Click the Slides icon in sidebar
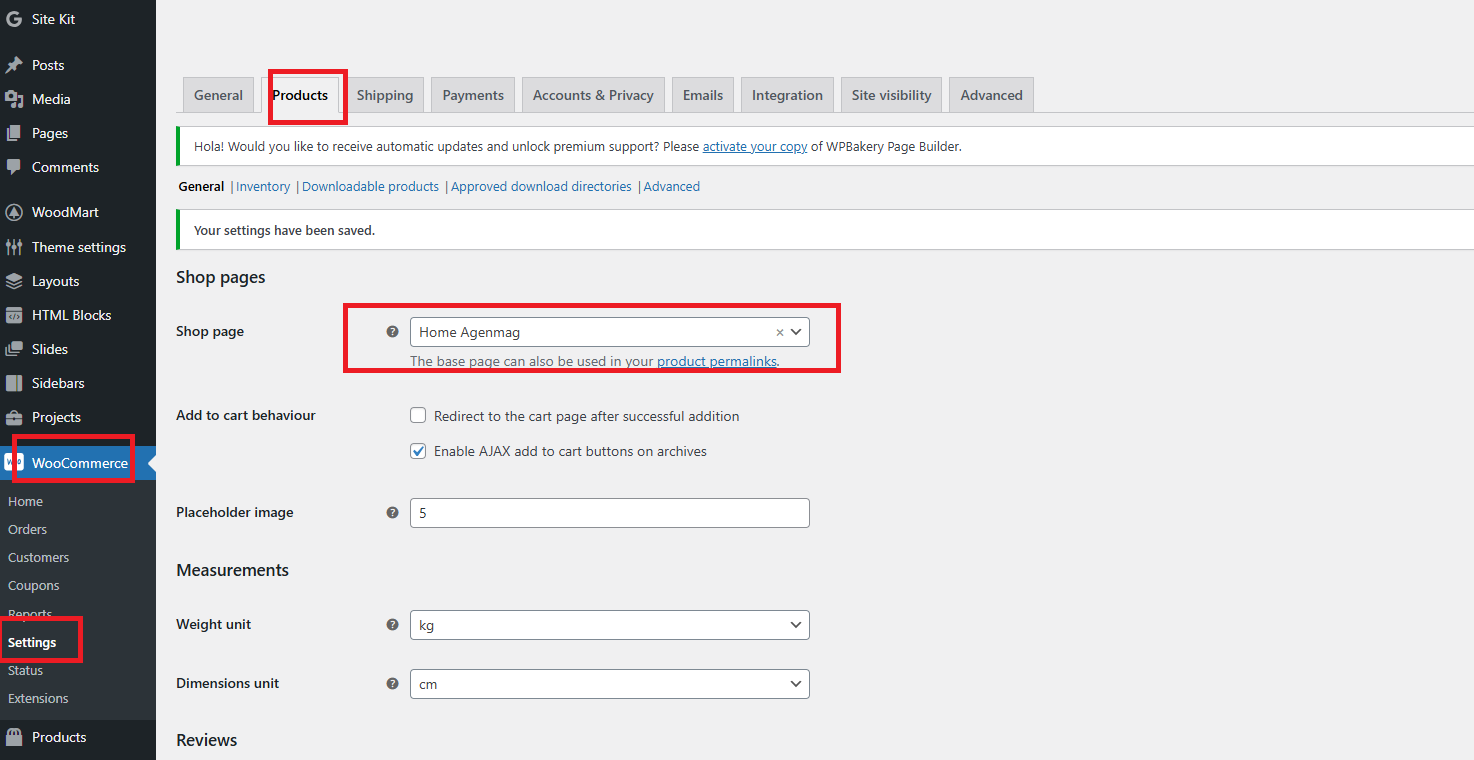 pyautogui.click(x=14, y=349)
